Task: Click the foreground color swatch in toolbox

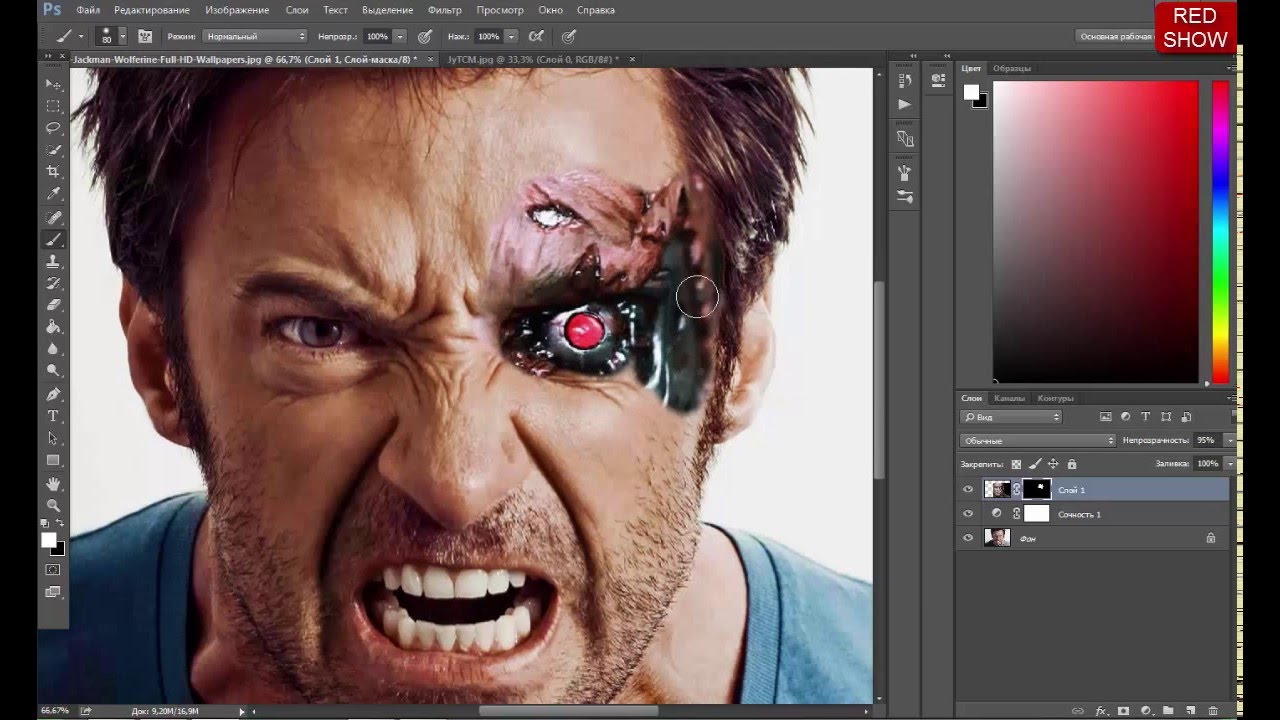Action: click(48, 540)
